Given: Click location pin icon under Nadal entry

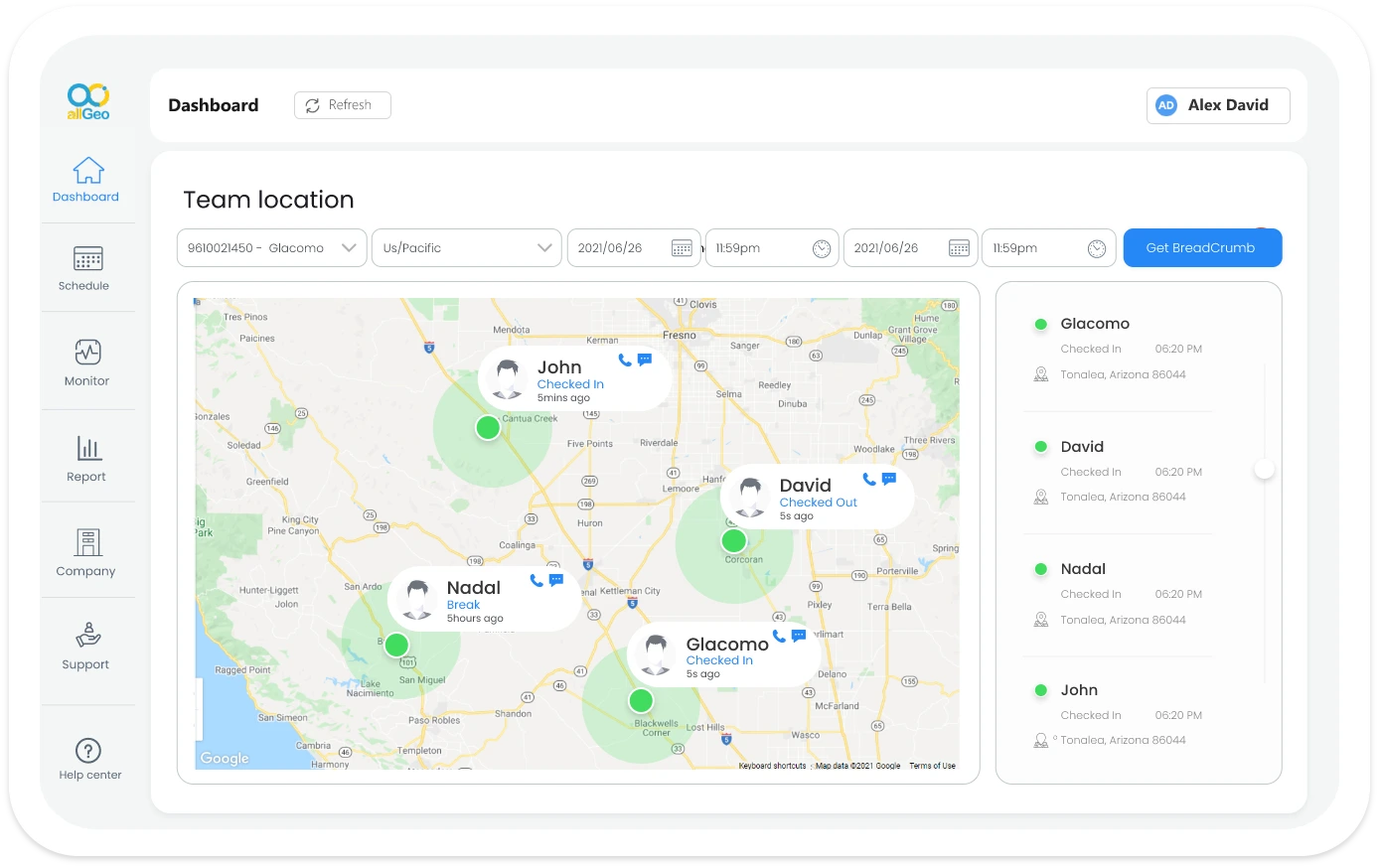Looking at the screenshot, I should click(x=1041, y=620).
